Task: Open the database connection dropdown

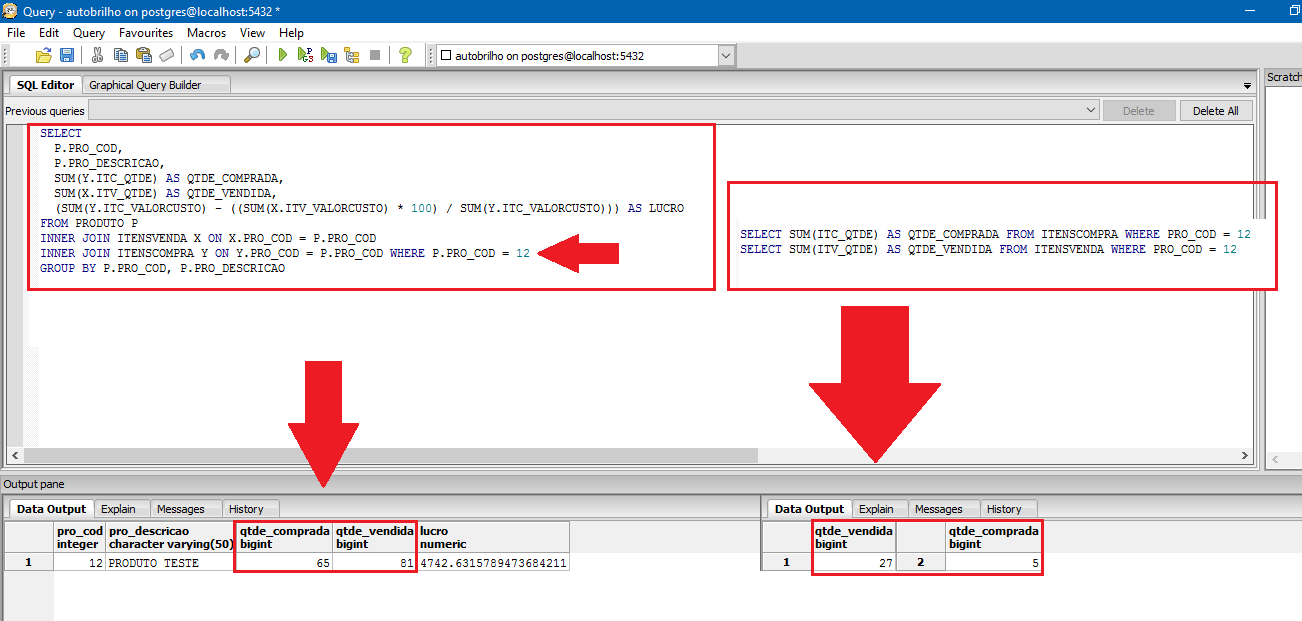Action: (x=726, y=56)
